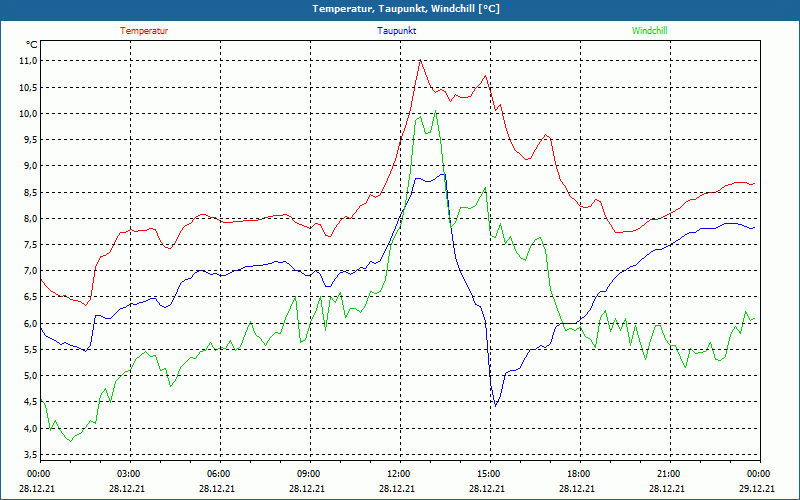
Task: Click the 8,0 y-axis value
Action: (x=30, y=218)
